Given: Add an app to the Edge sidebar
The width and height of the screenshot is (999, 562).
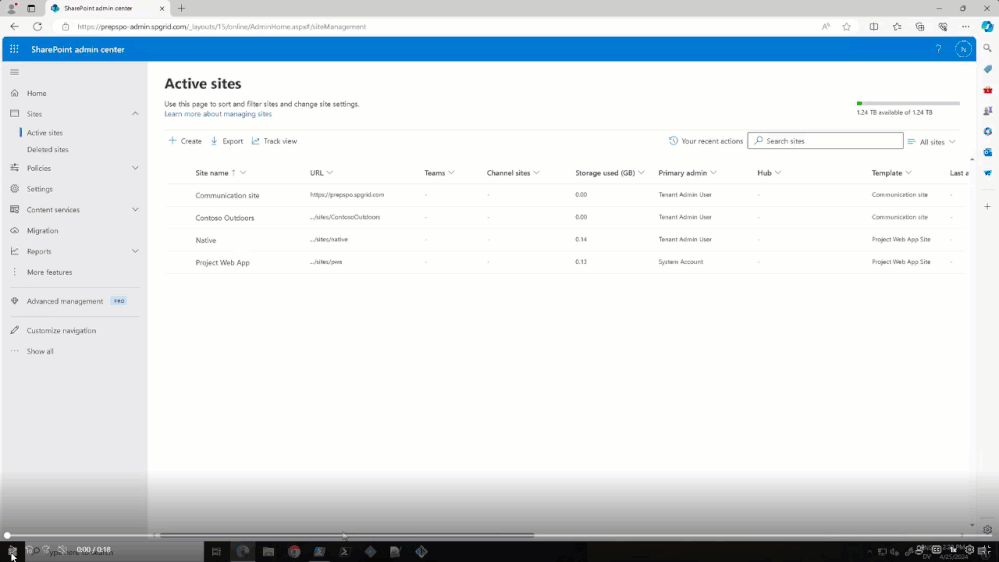Looking at the screenshot, I should (988, 206).
